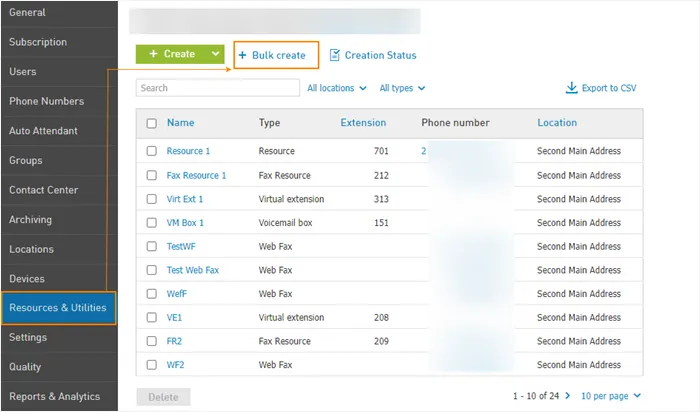Click into the Search field
The image size is (700, 412).
(218, 87)
